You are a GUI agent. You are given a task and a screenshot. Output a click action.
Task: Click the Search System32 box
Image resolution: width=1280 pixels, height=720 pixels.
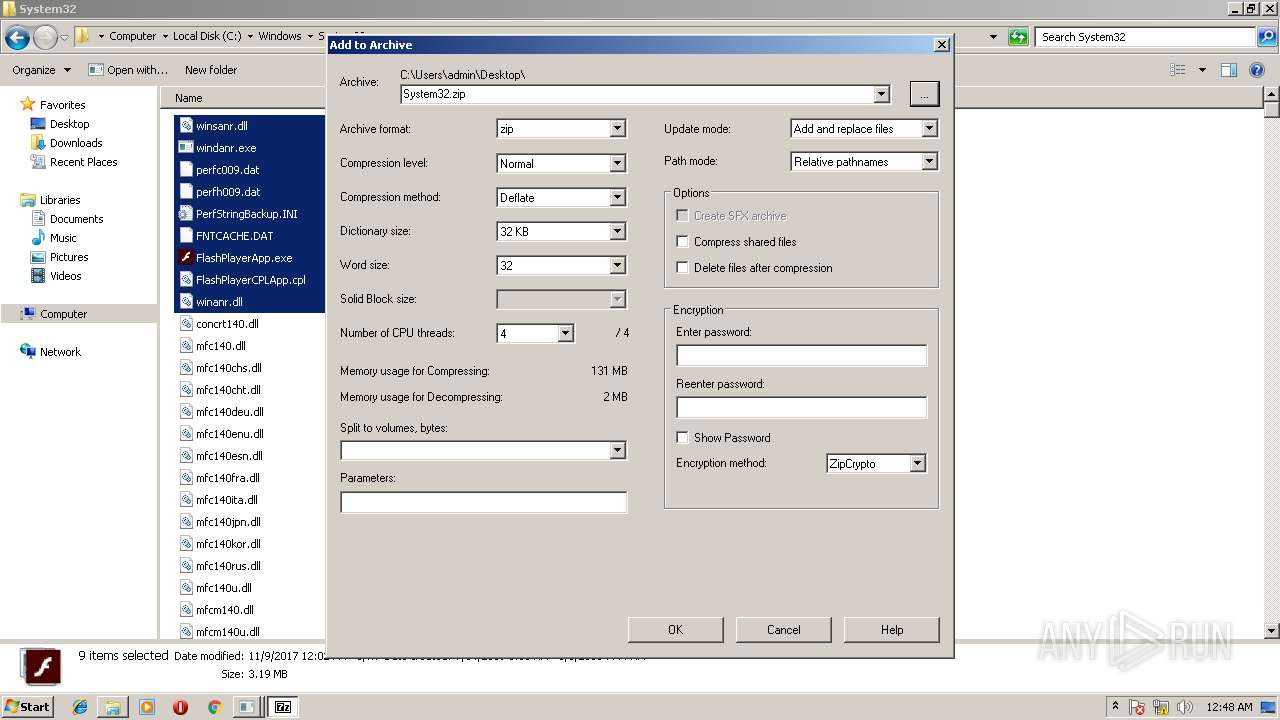[1146, 37]
